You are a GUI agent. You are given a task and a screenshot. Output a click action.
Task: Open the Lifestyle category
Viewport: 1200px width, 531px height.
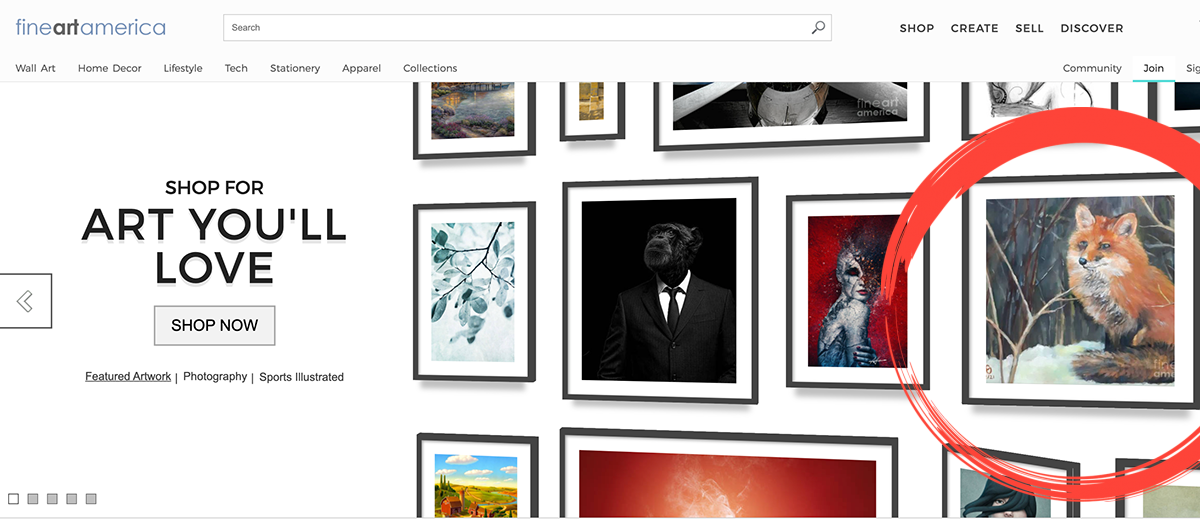coord(183,68)
